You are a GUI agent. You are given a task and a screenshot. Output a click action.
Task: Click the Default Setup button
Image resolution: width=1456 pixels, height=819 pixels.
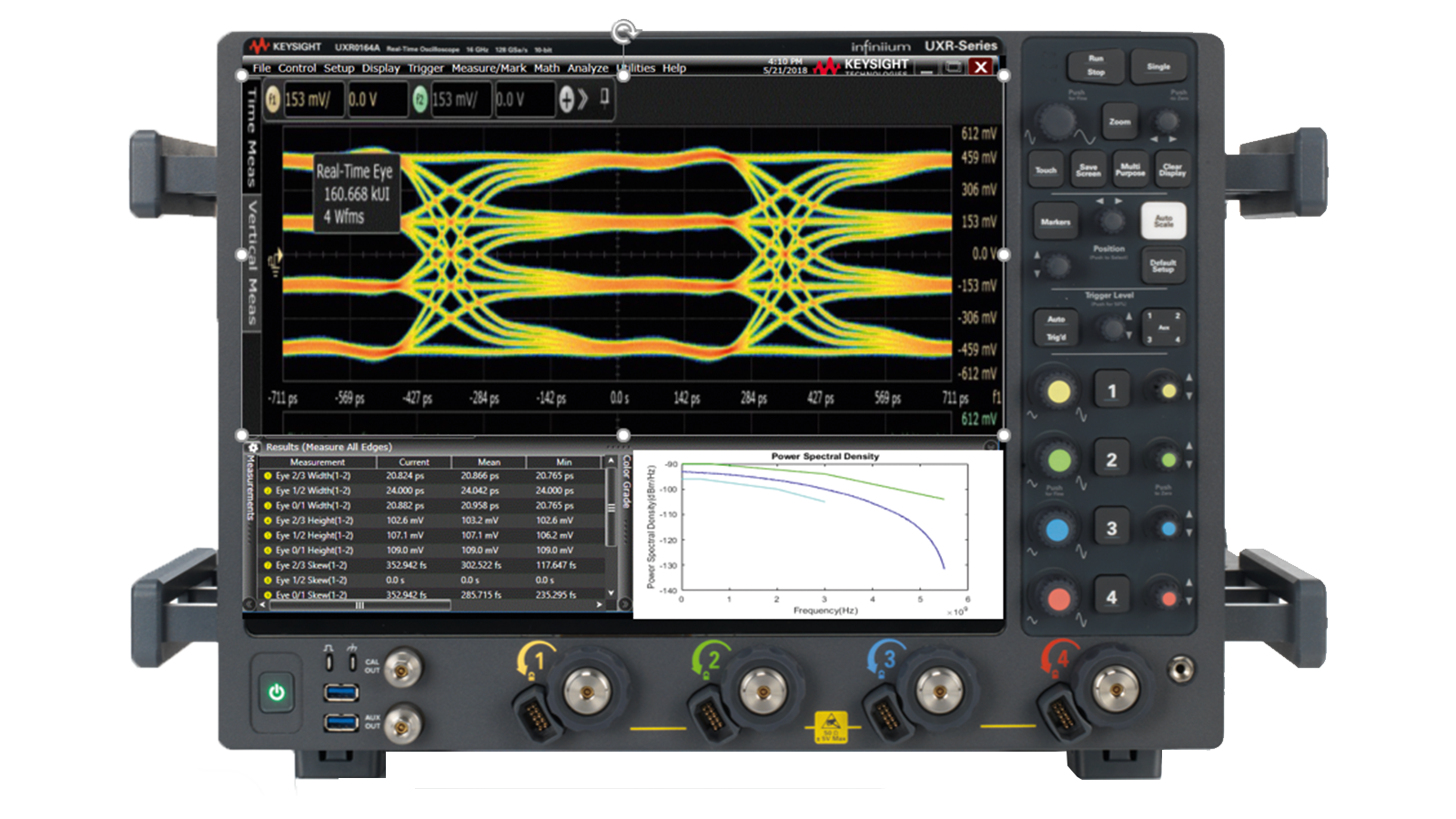(x=1163, y=266)
